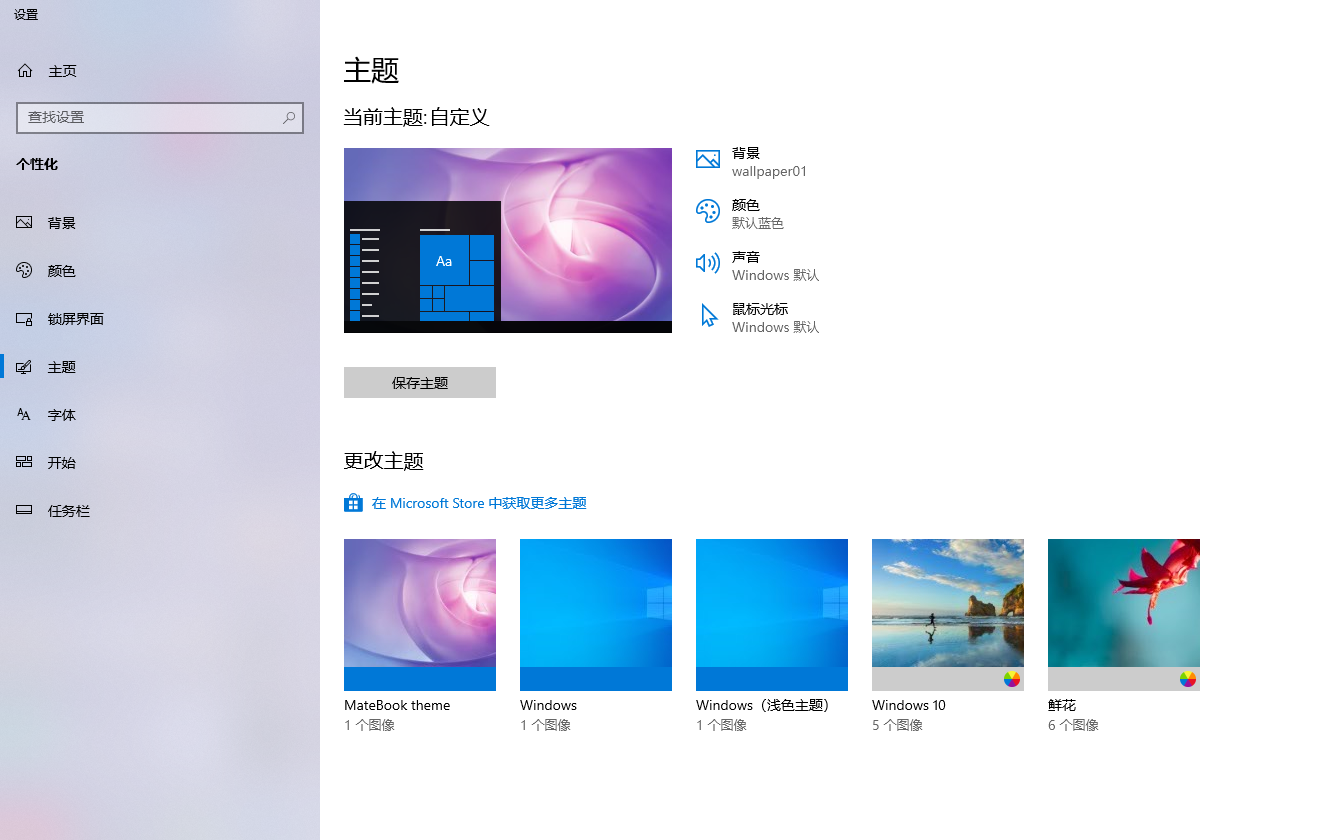Click the color palette icon near 默认蓝色
Screen dimensions: 1326x840
708,212
